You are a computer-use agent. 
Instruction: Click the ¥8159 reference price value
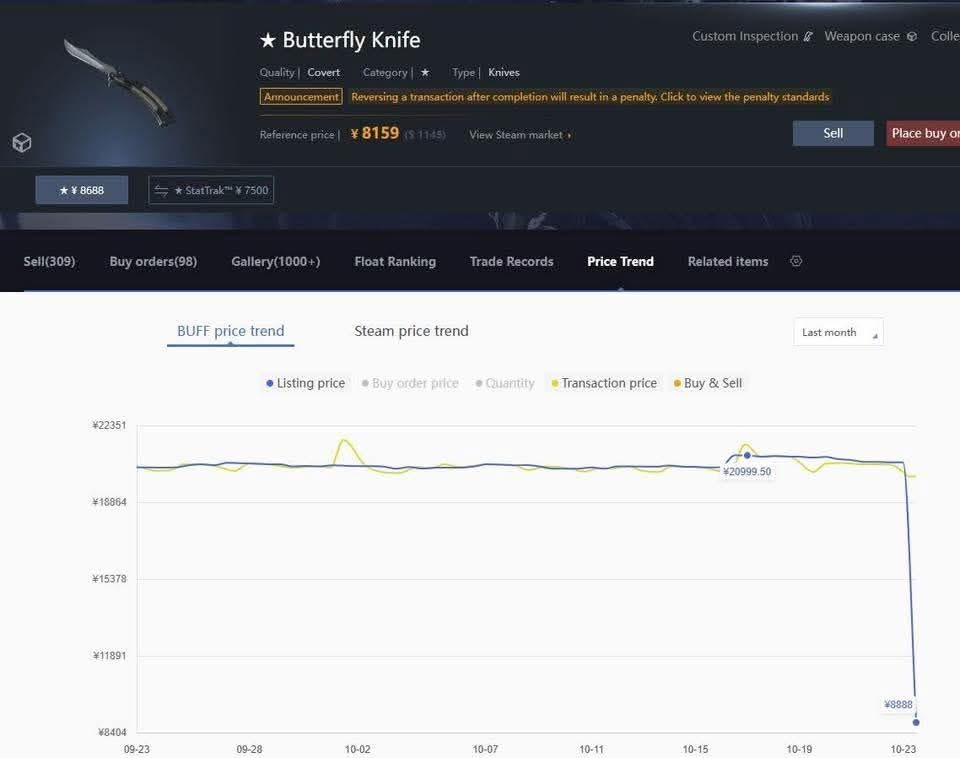374,133
